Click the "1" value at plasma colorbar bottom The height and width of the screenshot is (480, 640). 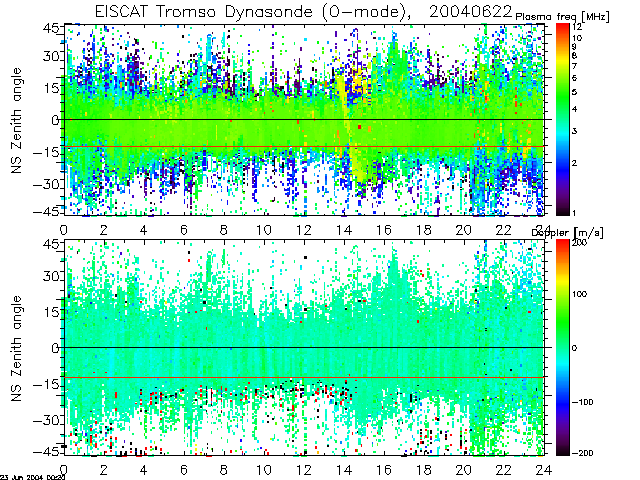[x=574, y=213]
